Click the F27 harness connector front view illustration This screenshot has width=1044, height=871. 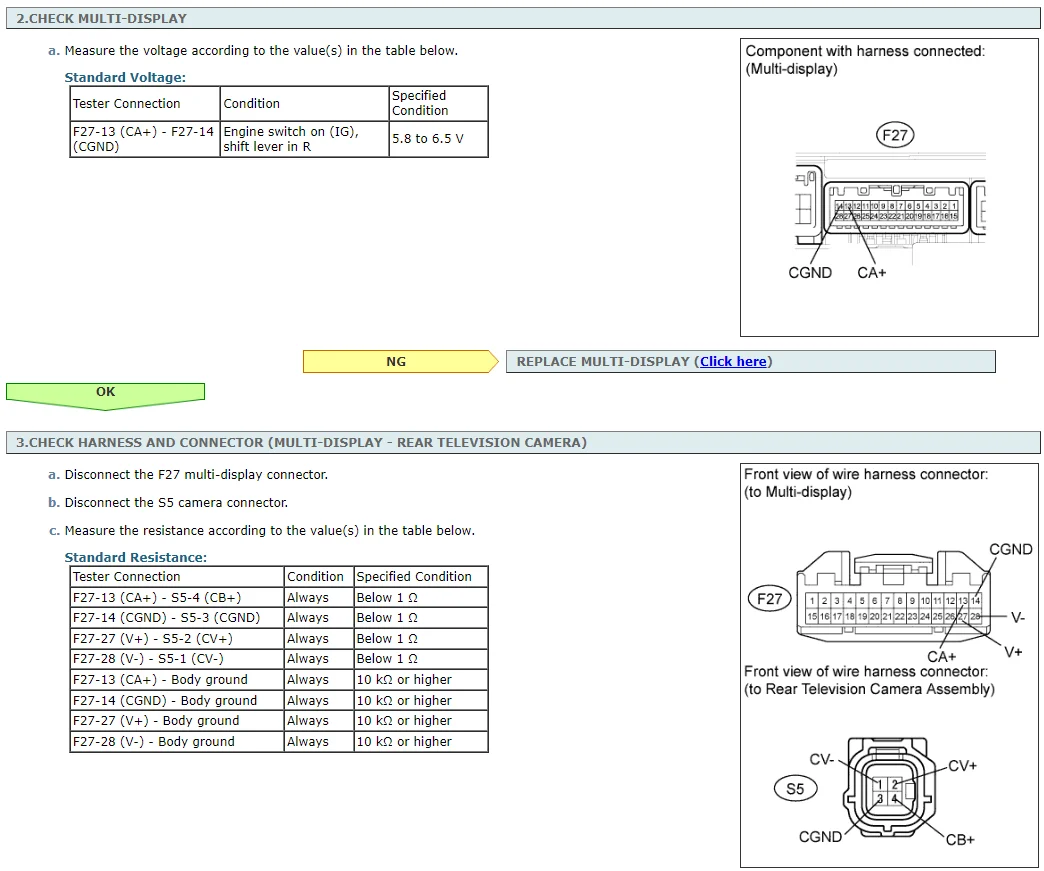[890, 606]
